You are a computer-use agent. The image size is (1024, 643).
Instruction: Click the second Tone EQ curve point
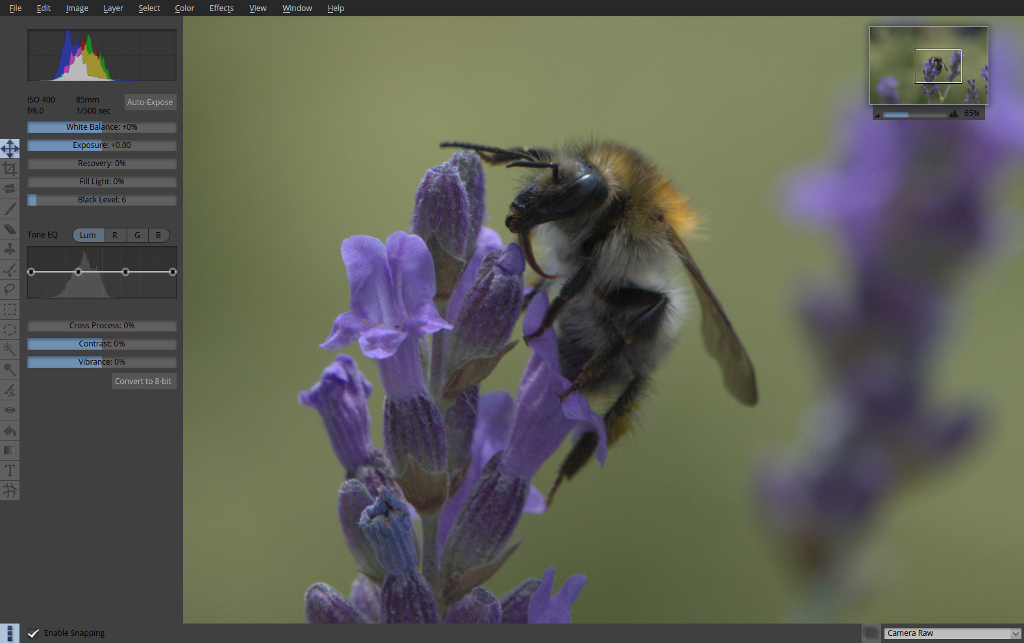78,272
